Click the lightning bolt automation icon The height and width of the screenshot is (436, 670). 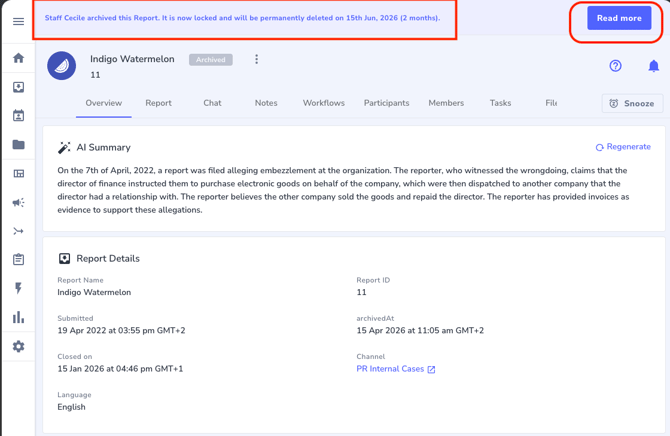point(18,288)
